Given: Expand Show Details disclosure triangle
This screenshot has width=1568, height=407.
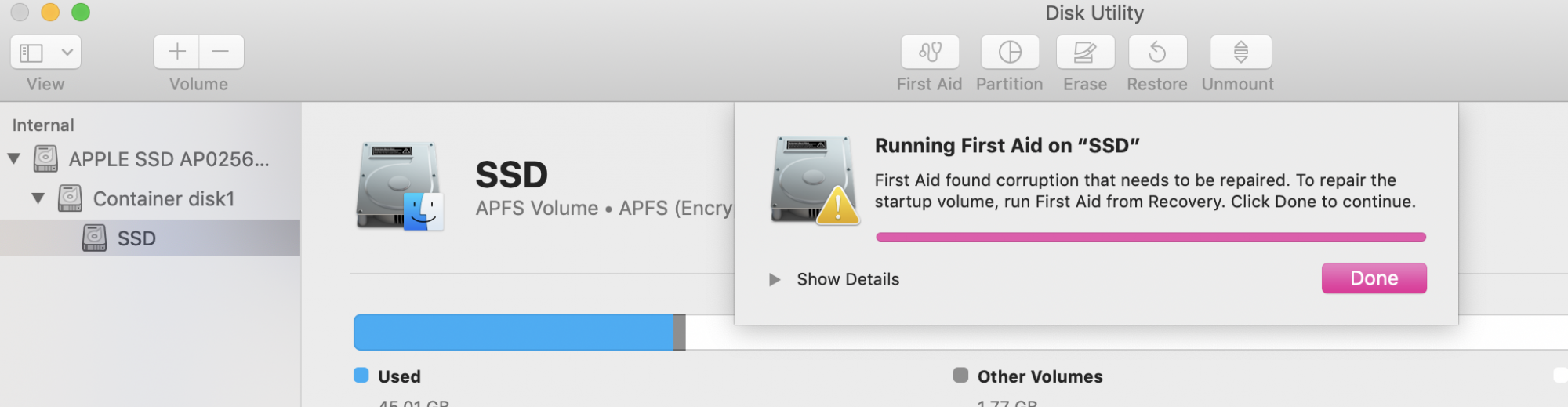Looking at the screenshot, I should [775, 279].
